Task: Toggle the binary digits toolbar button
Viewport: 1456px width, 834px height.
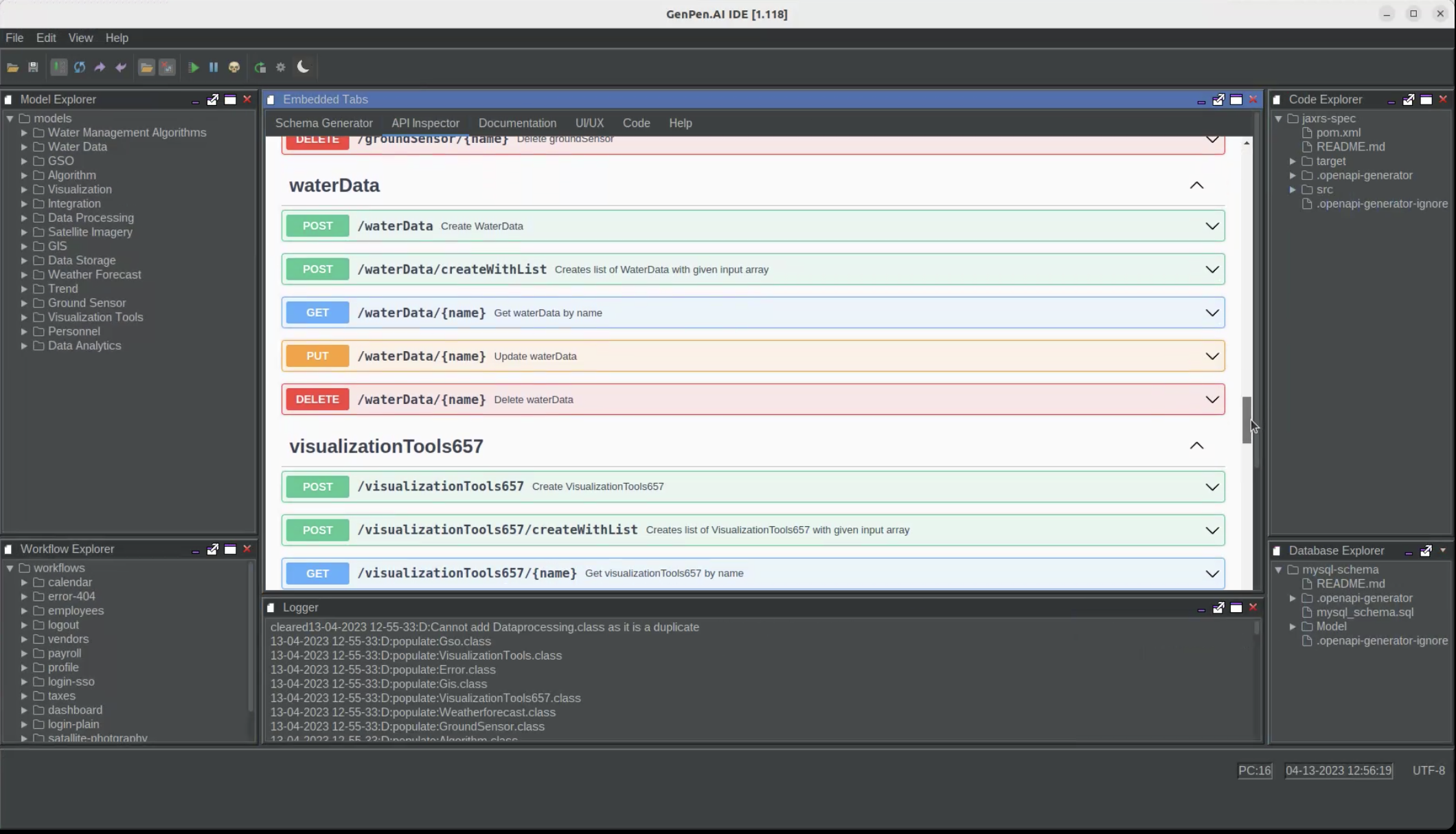Action: pyautogui.click(x=59, y=67)
